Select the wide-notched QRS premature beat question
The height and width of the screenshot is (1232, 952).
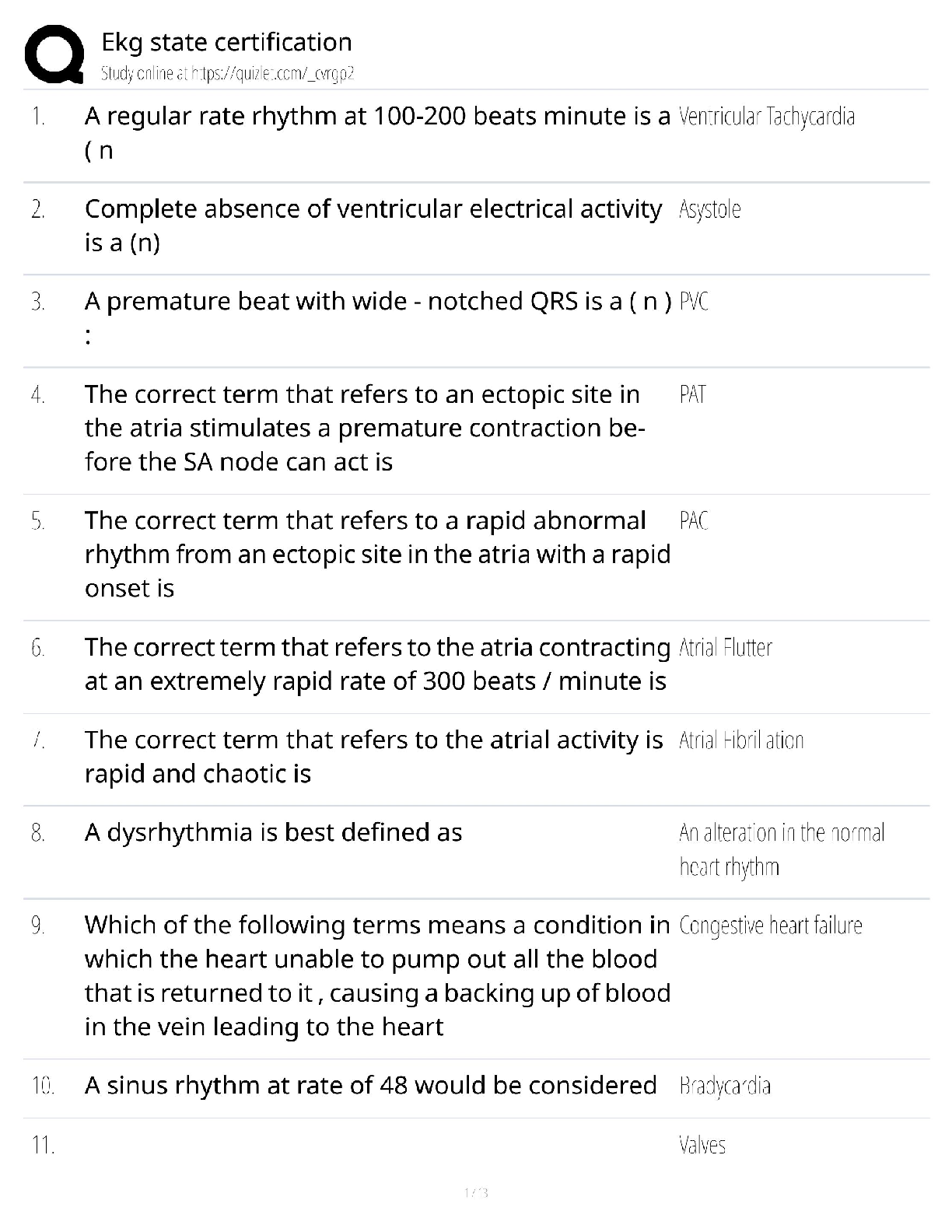(x=377, y=302)
